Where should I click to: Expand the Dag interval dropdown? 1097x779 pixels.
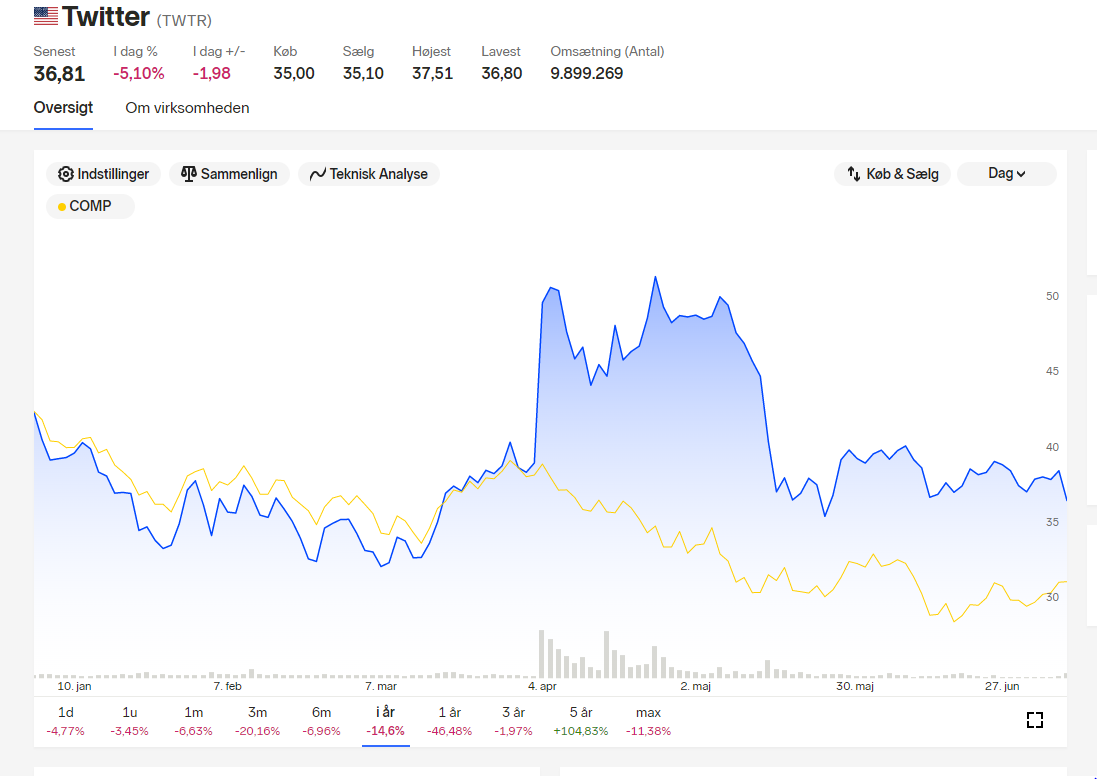[x=1007, y=174]
